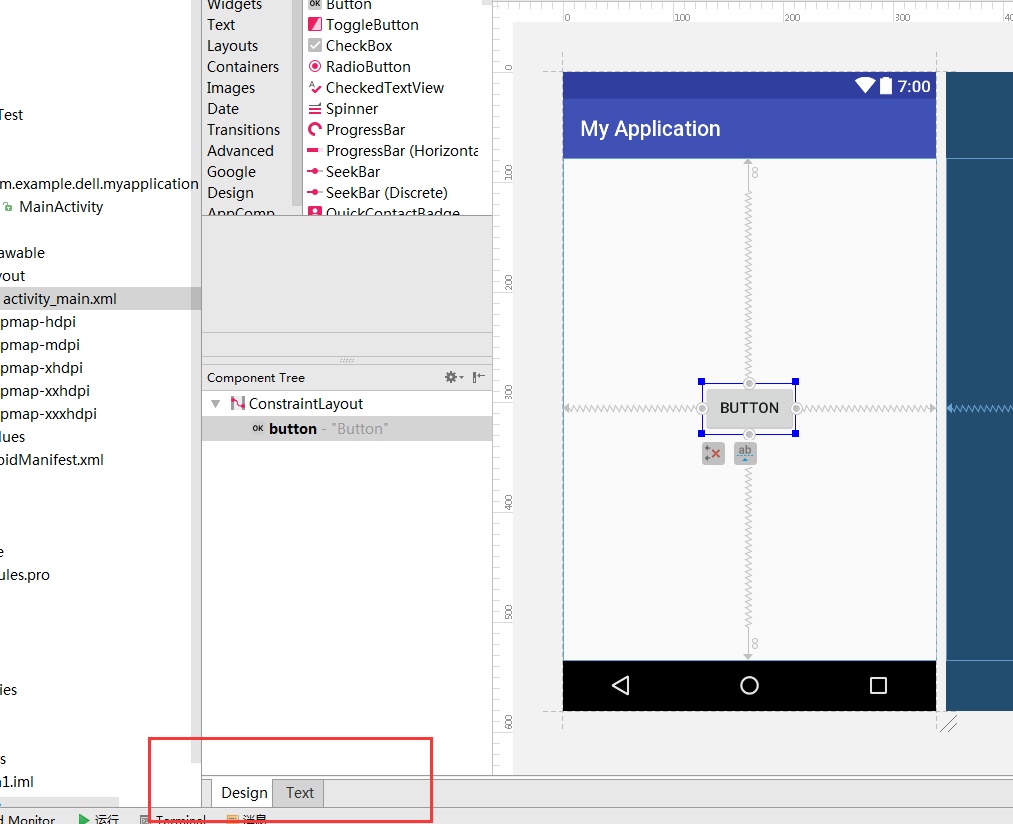Viewport: 1013px width, 824px height.
Task: Click green Run (运行) play icon
Action: [84, 819]
